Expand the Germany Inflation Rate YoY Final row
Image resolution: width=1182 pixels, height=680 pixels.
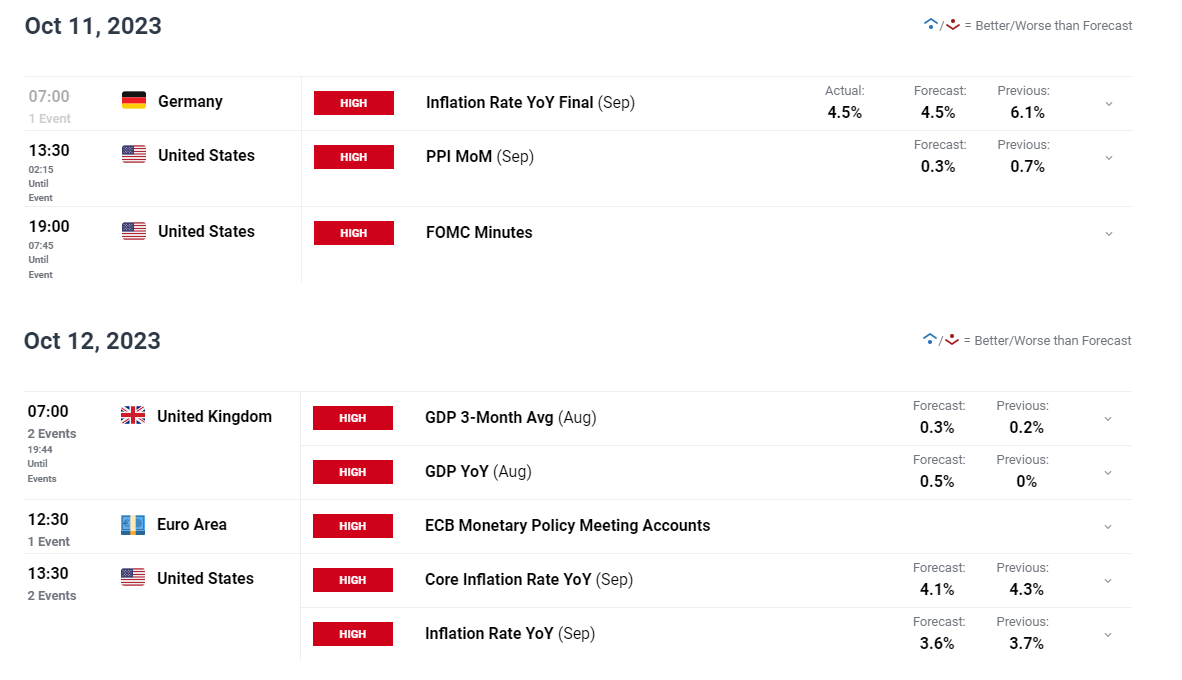1109,104
